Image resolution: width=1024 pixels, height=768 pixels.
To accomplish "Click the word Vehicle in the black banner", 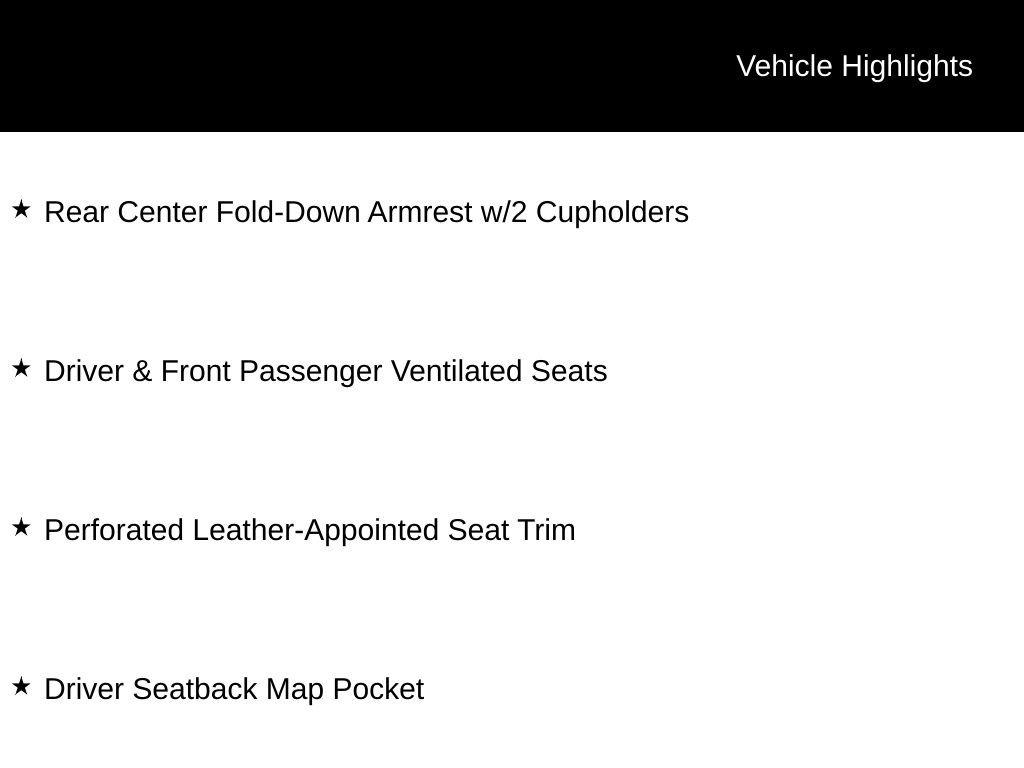I will (784, 67).
